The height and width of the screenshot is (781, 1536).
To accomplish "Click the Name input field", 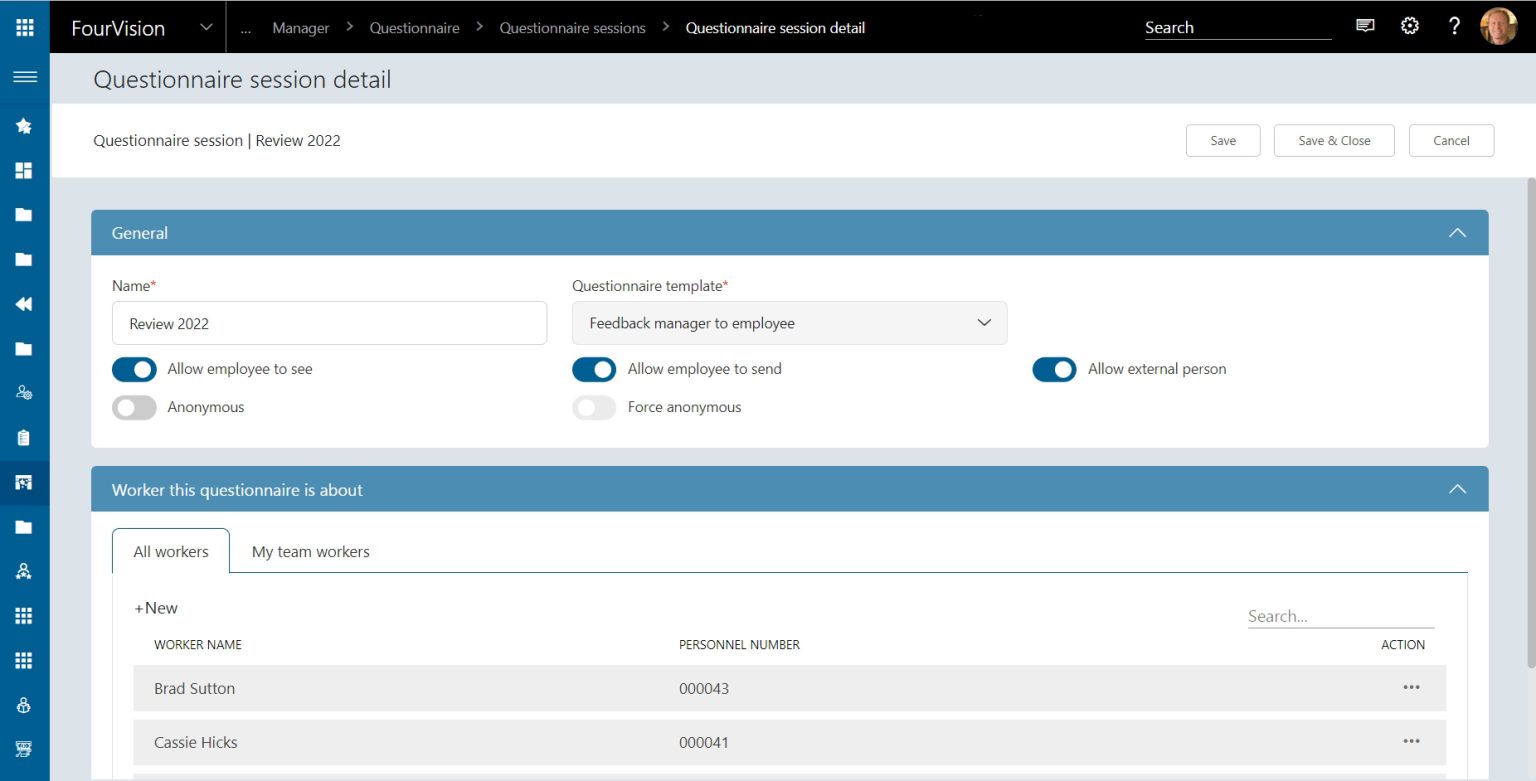I will click(329, 323).
